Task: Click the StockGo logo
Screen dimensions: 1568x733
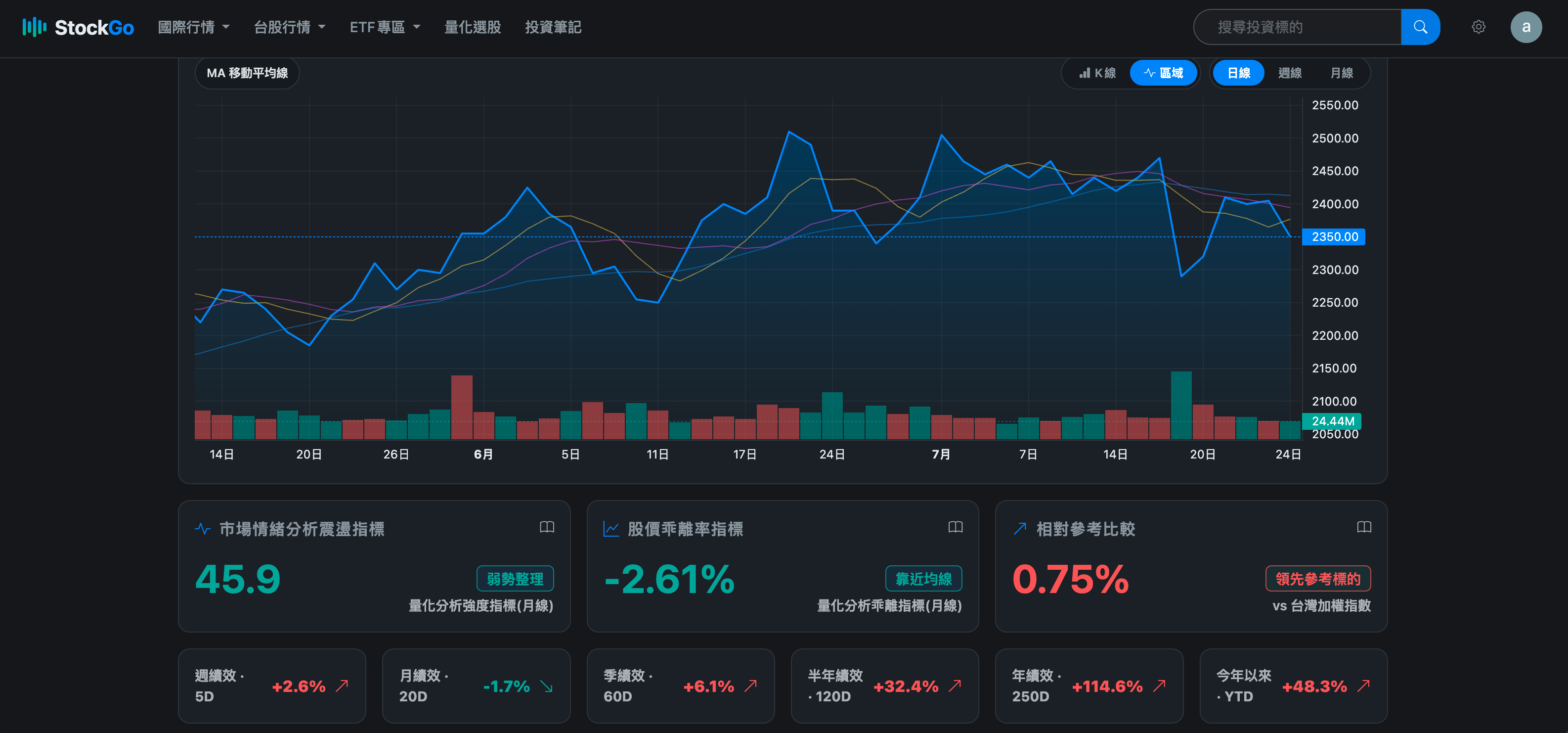Action: (x=78, y=27)
